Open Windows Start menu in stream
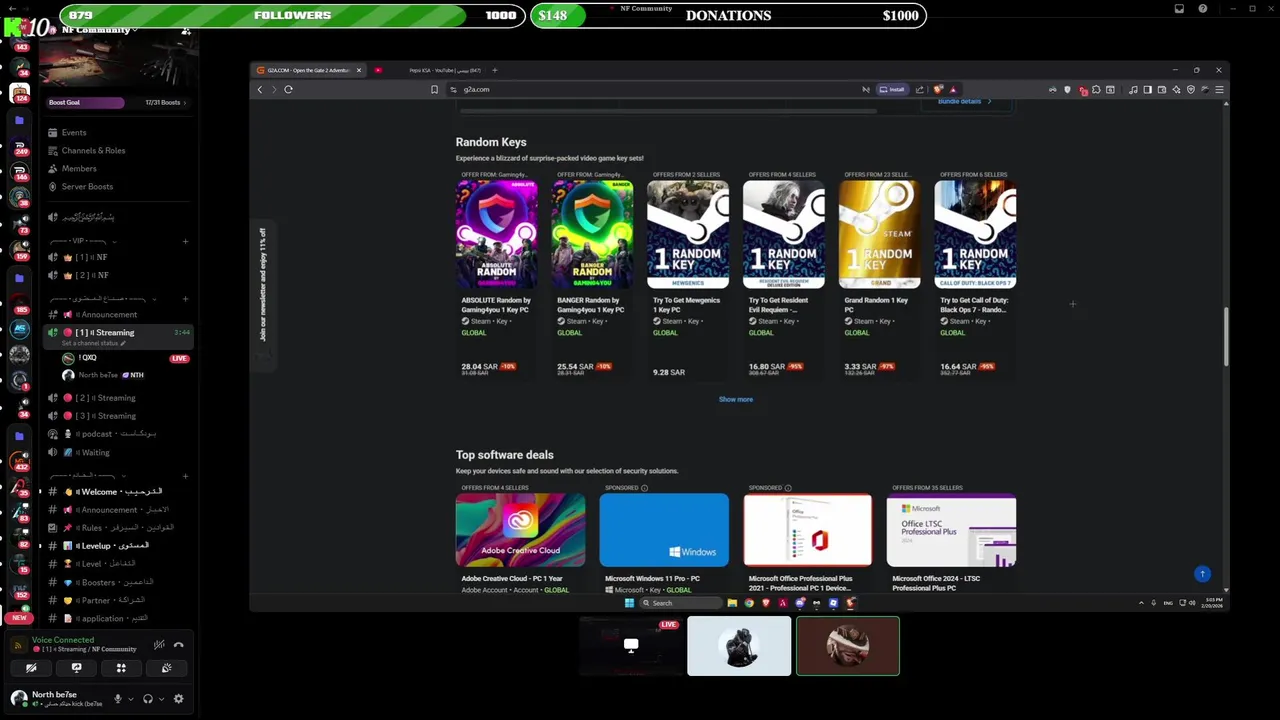 [629, 603]
